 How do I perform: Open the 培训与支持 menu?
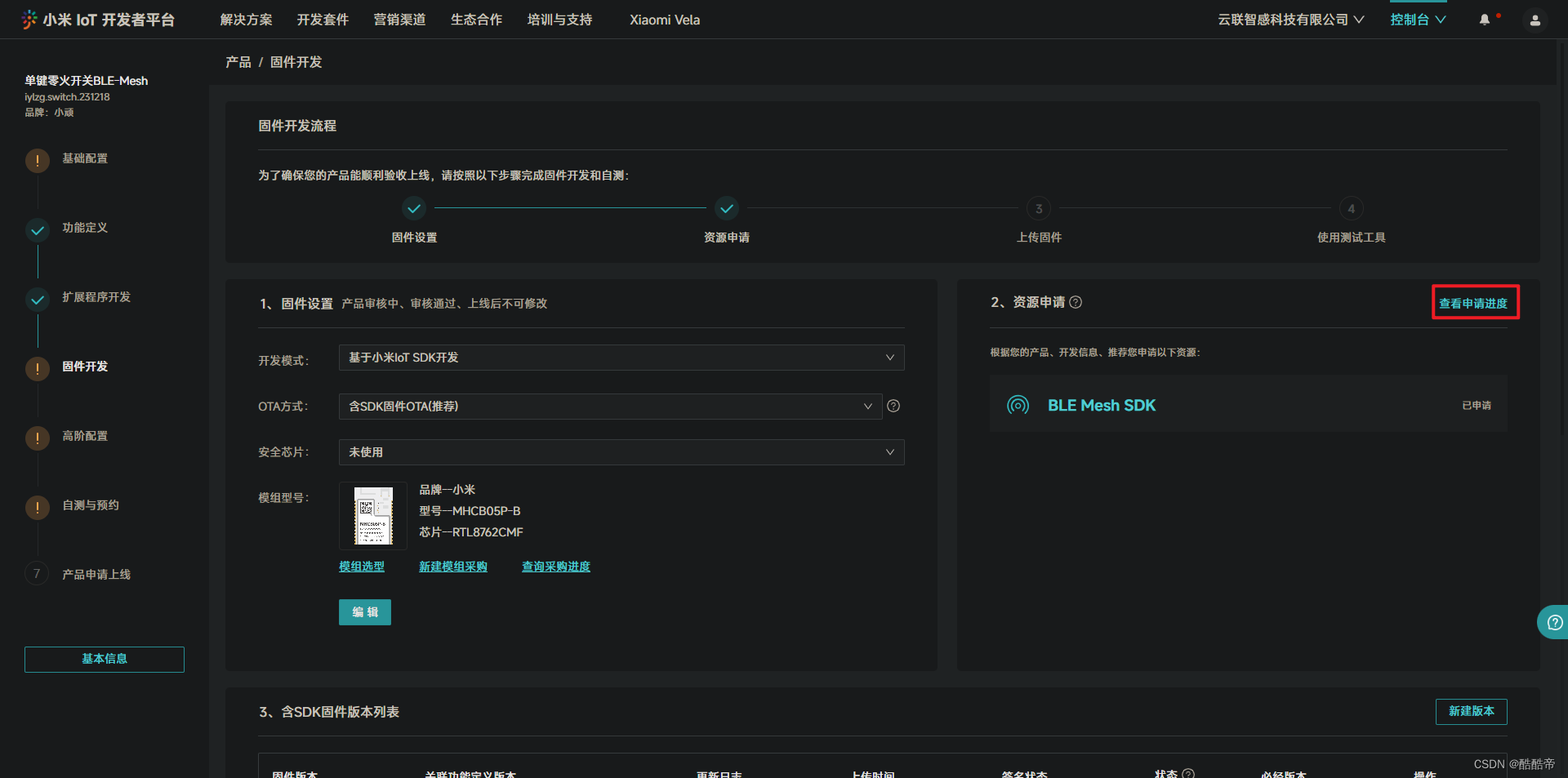(559, 20)
